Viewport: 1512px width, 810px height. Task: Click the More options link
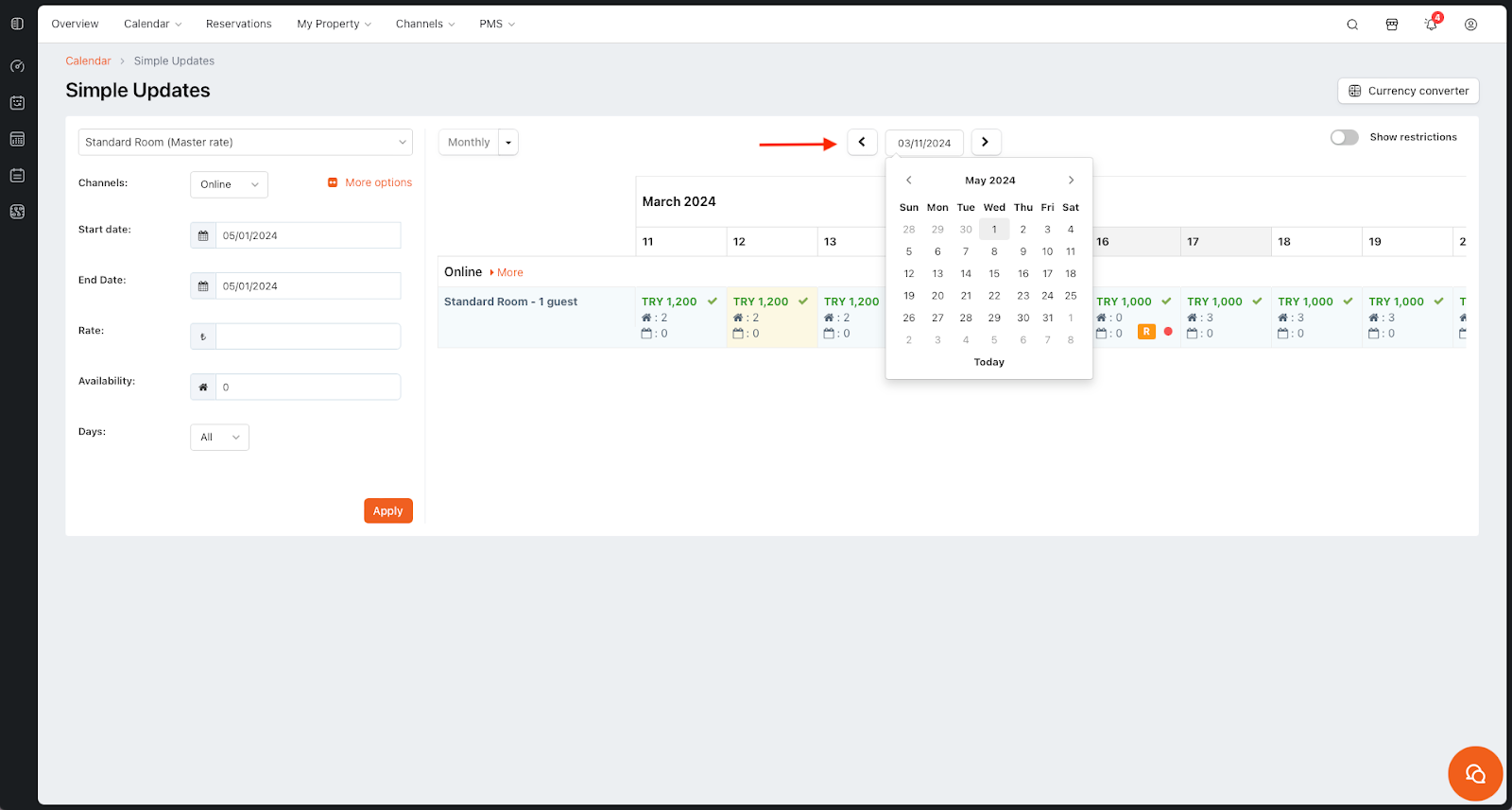378,182
